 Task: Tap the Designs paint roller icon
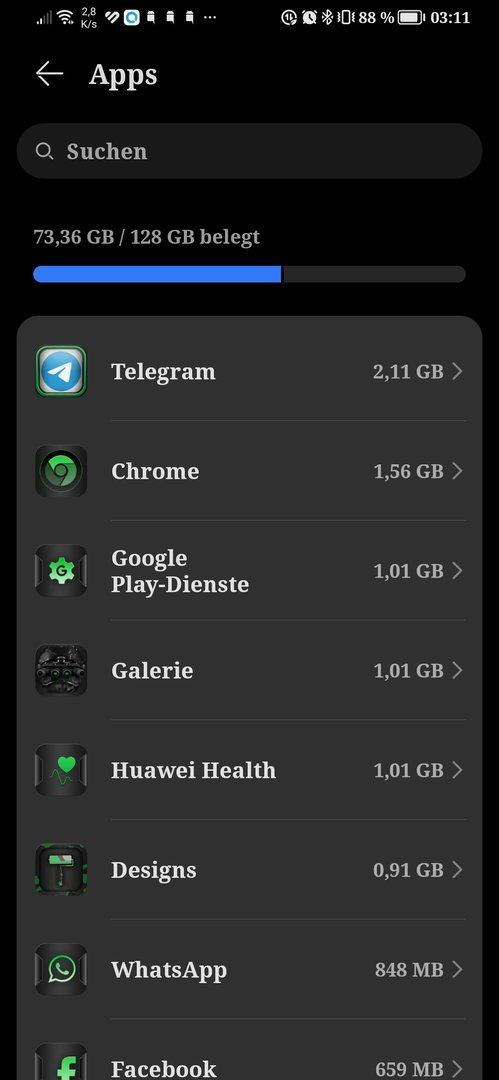click(61, 870)
